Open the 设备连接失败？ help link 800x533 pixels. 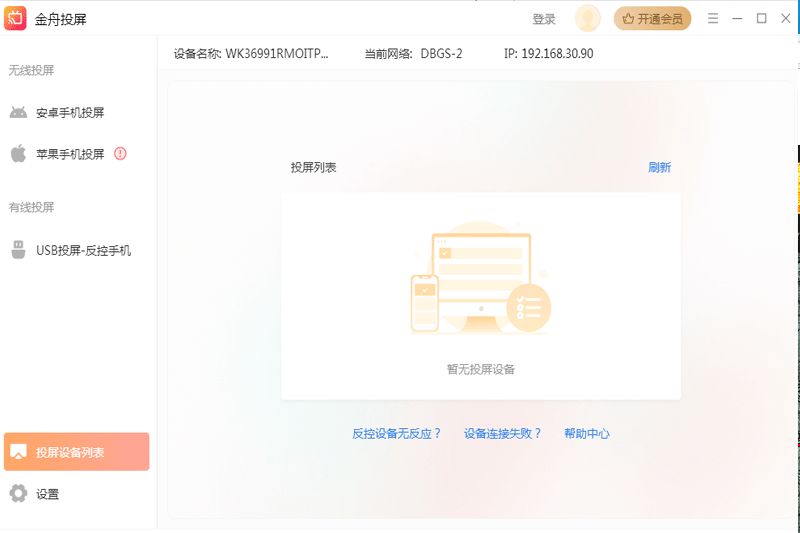502,433
